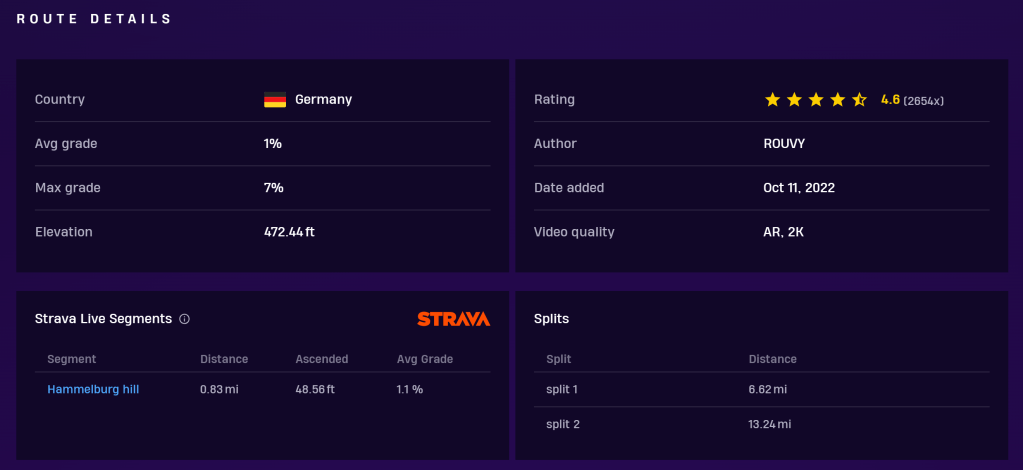Click the 4.6 rating score
Viewport: 1023px width, 470px height.
click(890, 100)
